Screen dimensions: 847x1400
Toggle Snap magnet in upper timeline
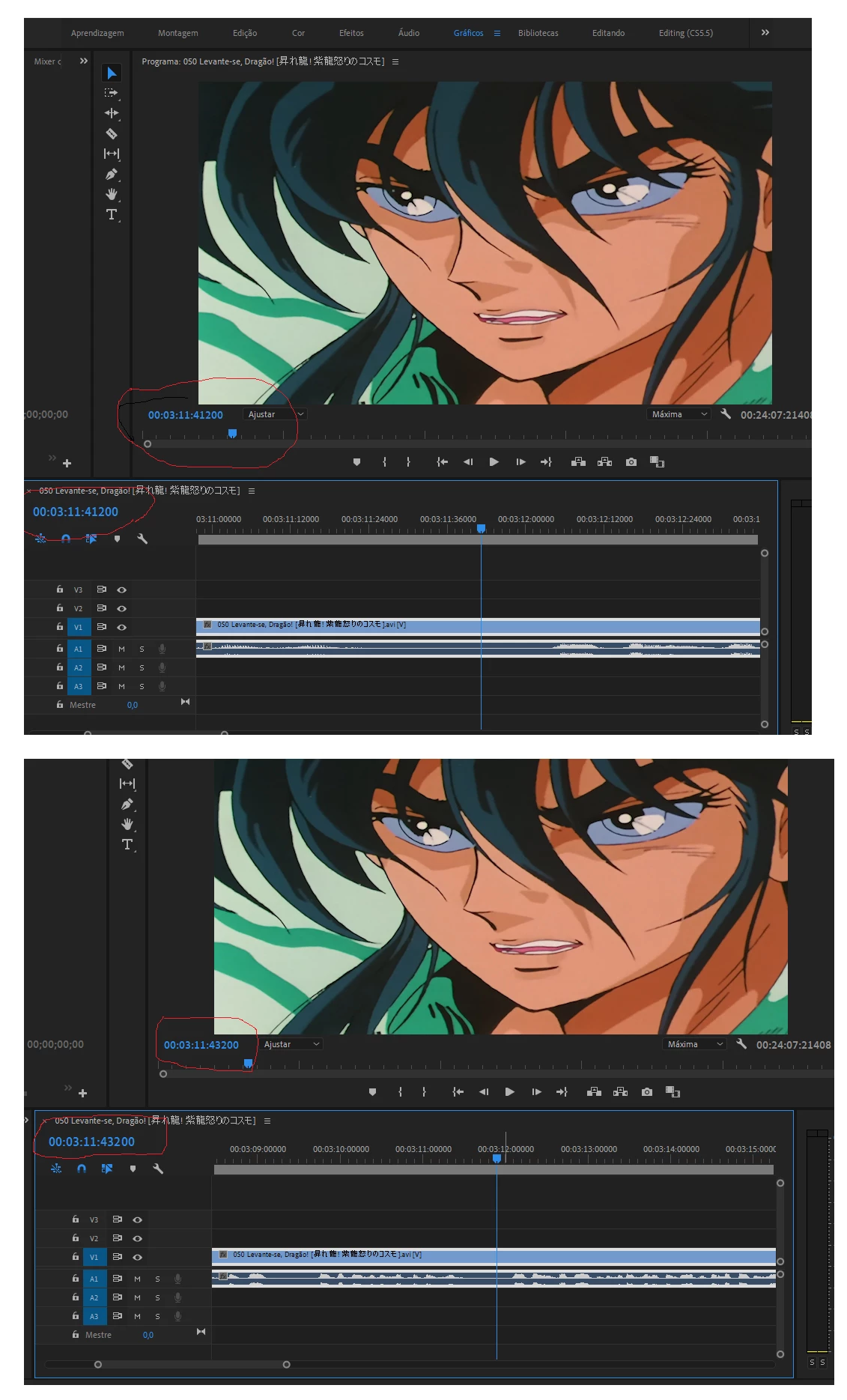coord(66,539)
